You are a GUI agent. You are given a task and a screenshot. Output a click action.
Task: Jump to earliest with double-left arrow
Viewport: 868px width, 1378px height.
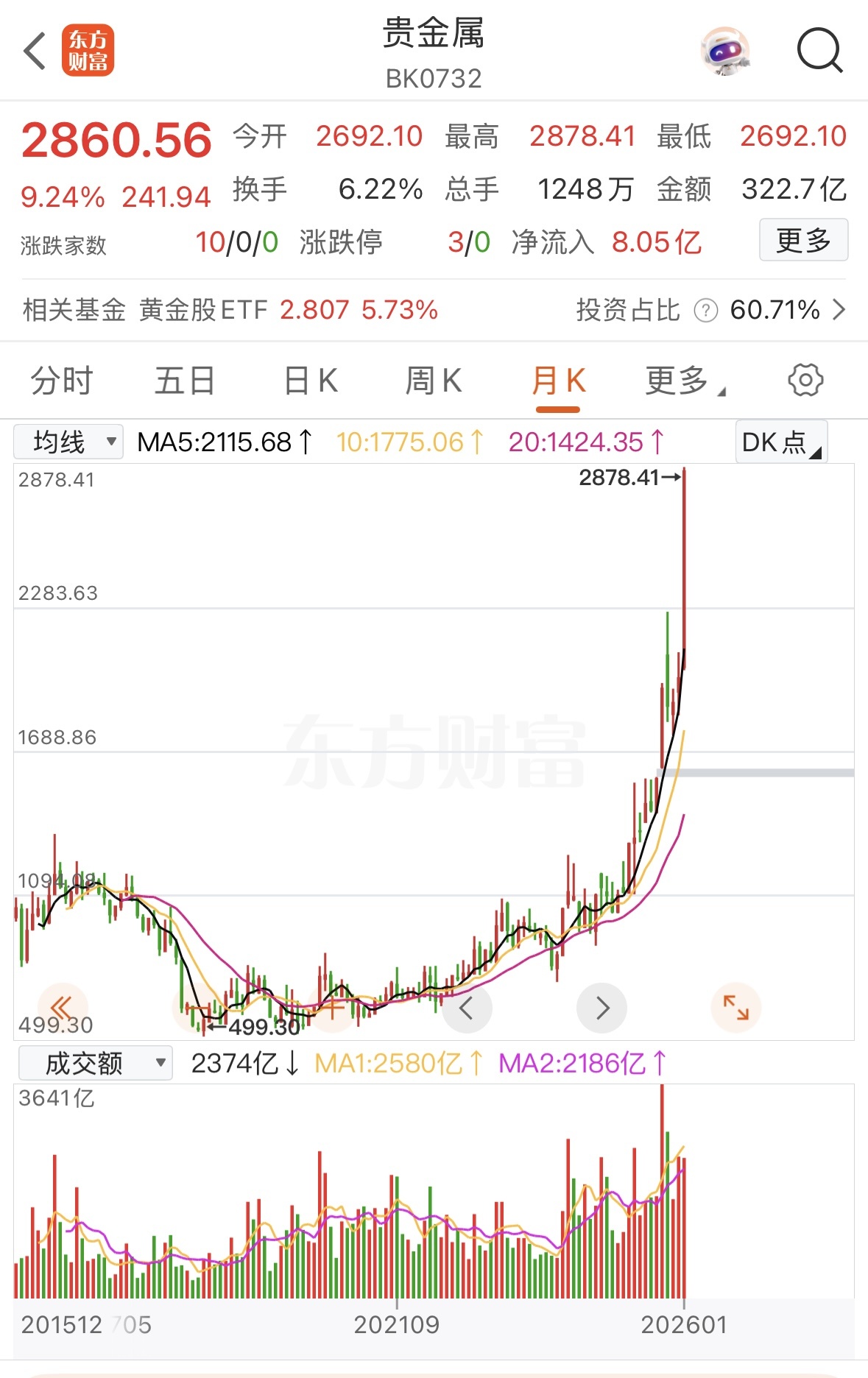point(62,1007)
